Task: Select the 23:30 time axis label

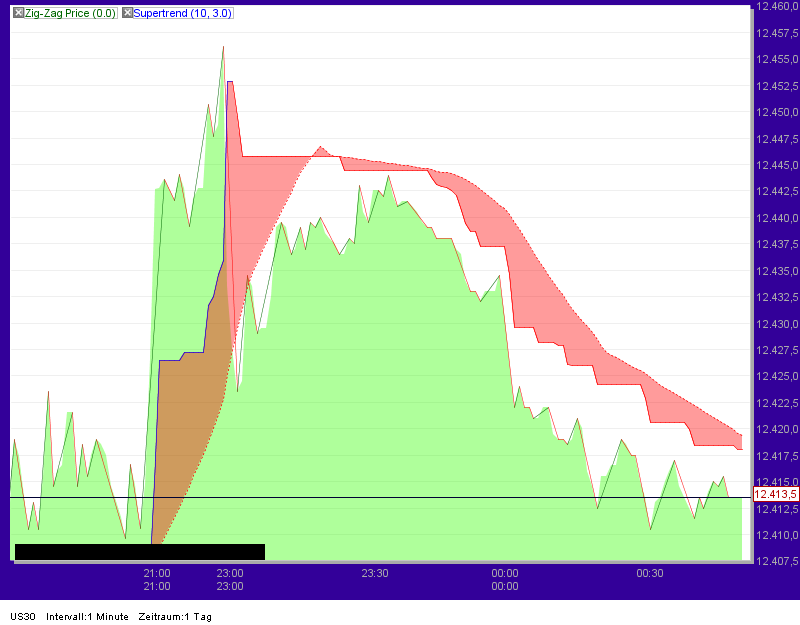Action: [374, 574]
